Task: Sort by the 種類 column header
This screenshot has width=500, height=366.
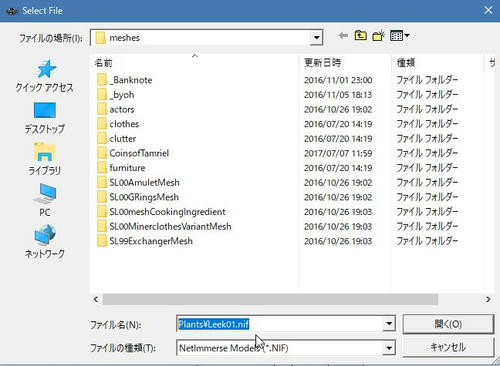Action: point(437,62)
